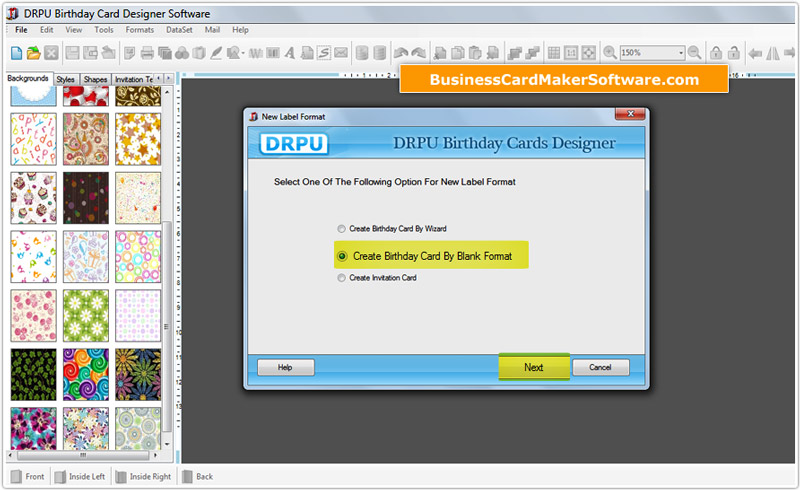Click the closed padlock lock icon
This screenshot has height=490, width=800.
tap(716, 53)
